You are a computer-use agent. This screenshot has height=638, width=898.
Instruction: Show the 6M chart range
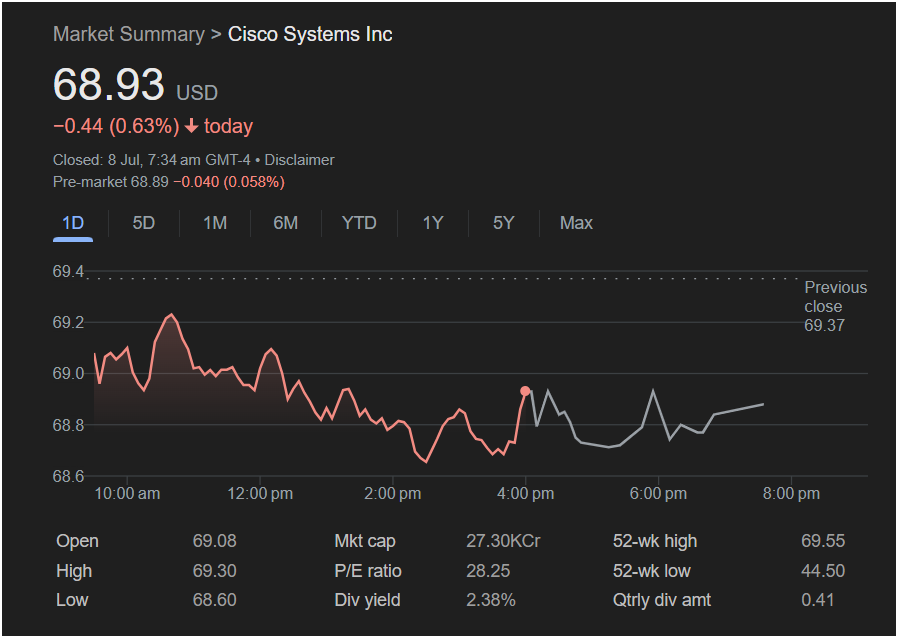coord(286,223)
